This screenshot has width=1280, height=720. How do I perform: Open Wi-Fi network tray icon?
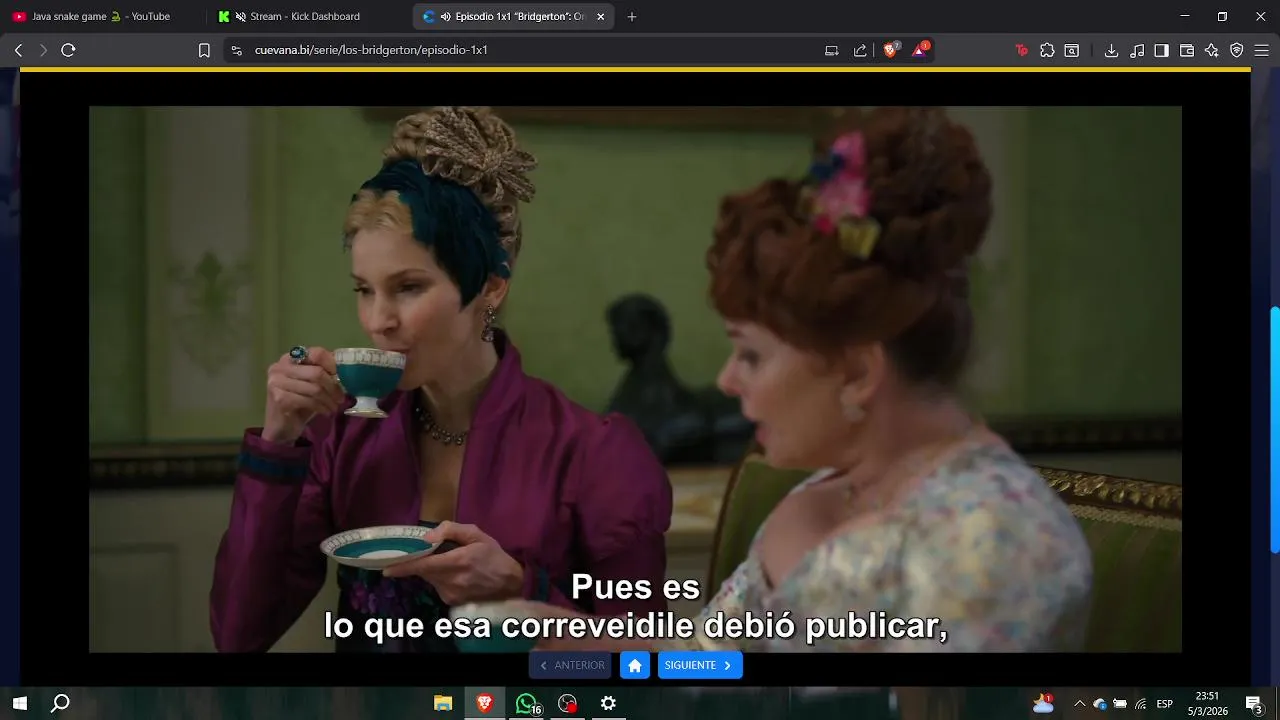(x=1140, y=704)
